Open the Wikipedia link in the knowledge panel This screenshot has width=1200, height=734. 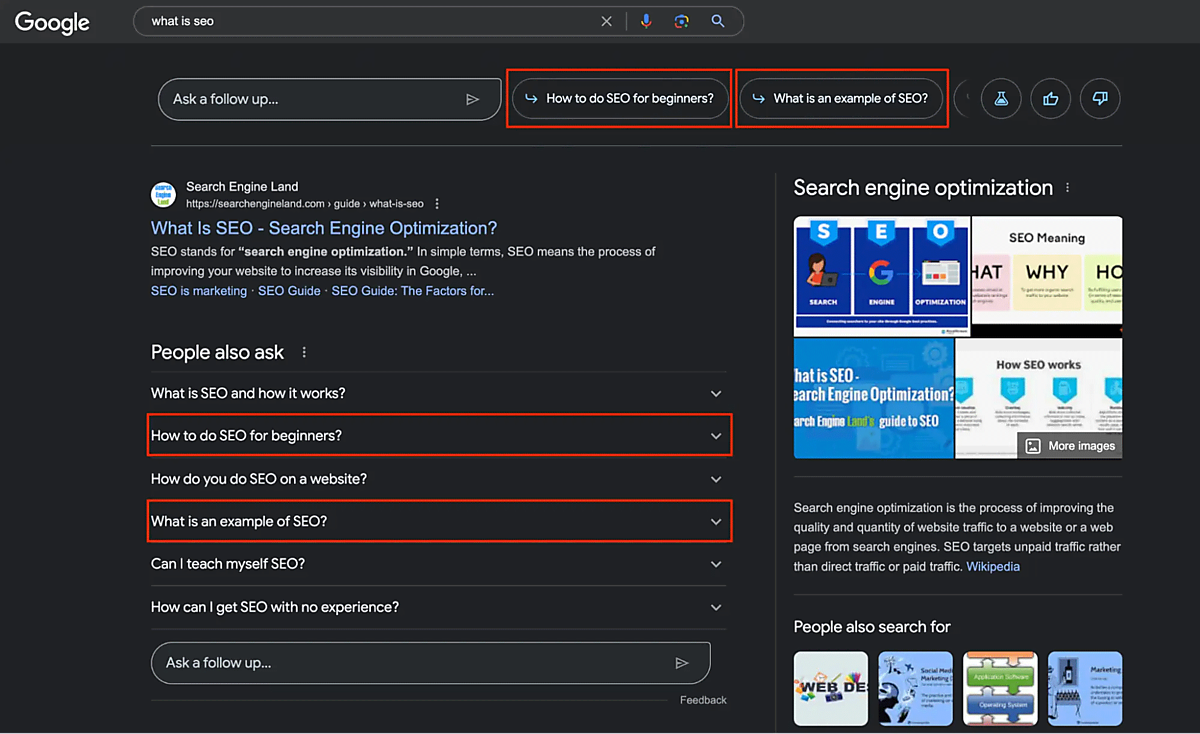coord(992,567)
